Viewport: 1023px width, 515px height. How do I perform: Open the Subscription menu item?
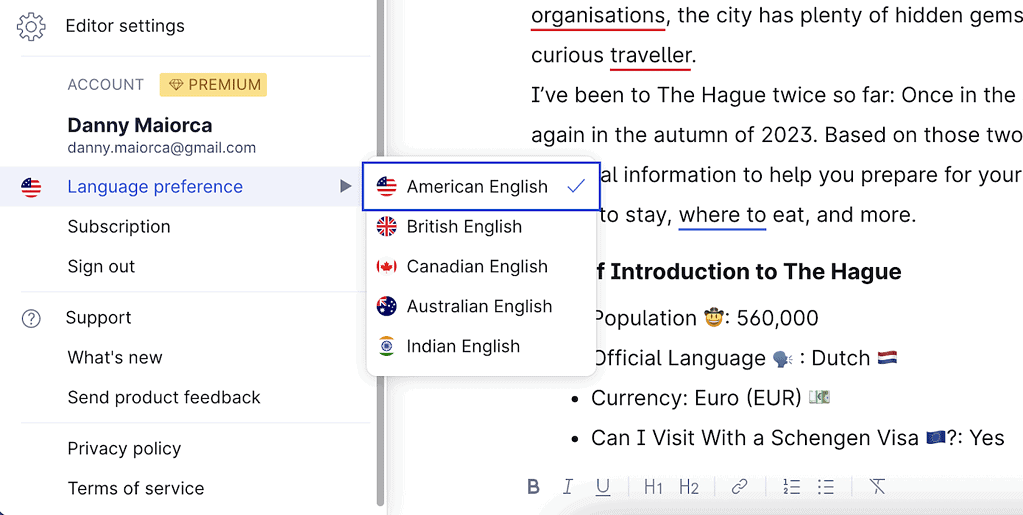pos(119,227)
